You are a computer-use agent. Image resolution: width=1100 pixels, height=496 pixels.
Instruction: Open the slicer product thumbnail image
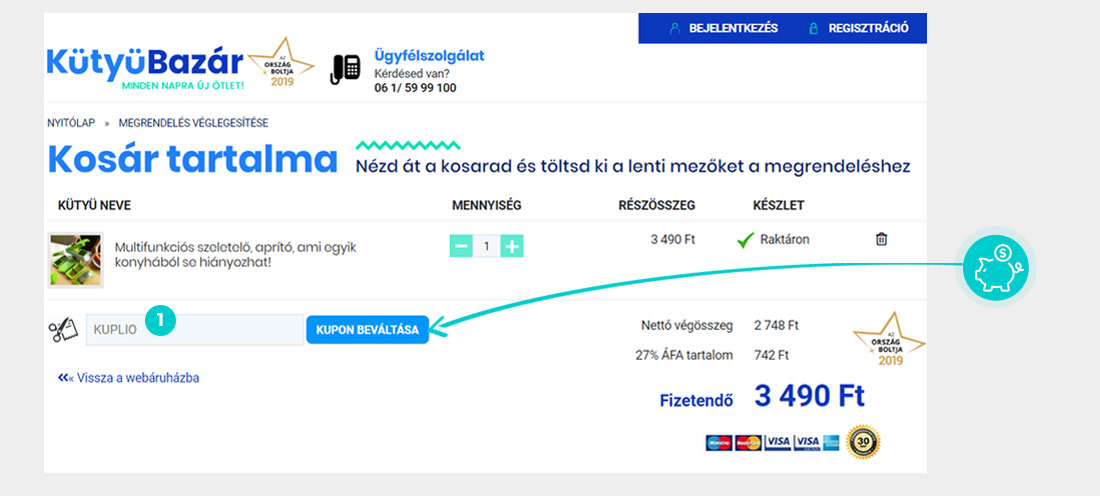(75, 260)
